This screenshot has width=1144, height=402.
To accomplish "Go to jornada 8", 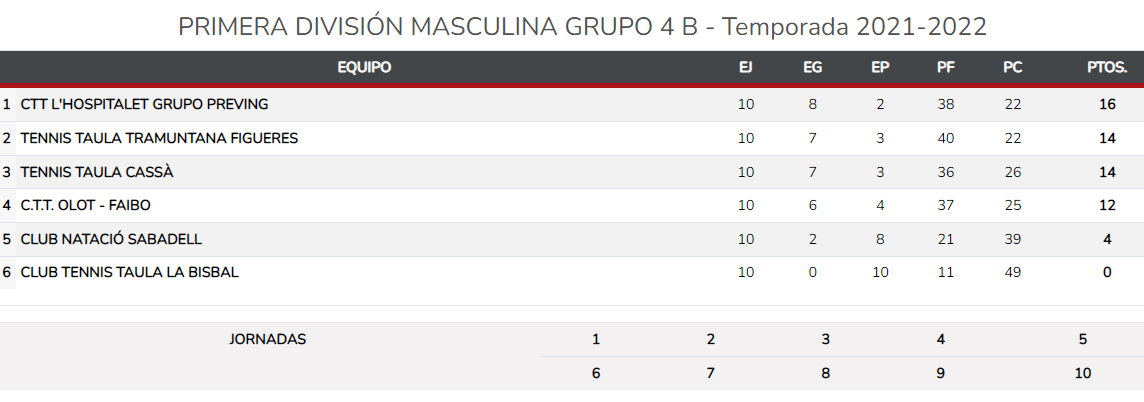I will pyautogui.click(x=826, y=373).
